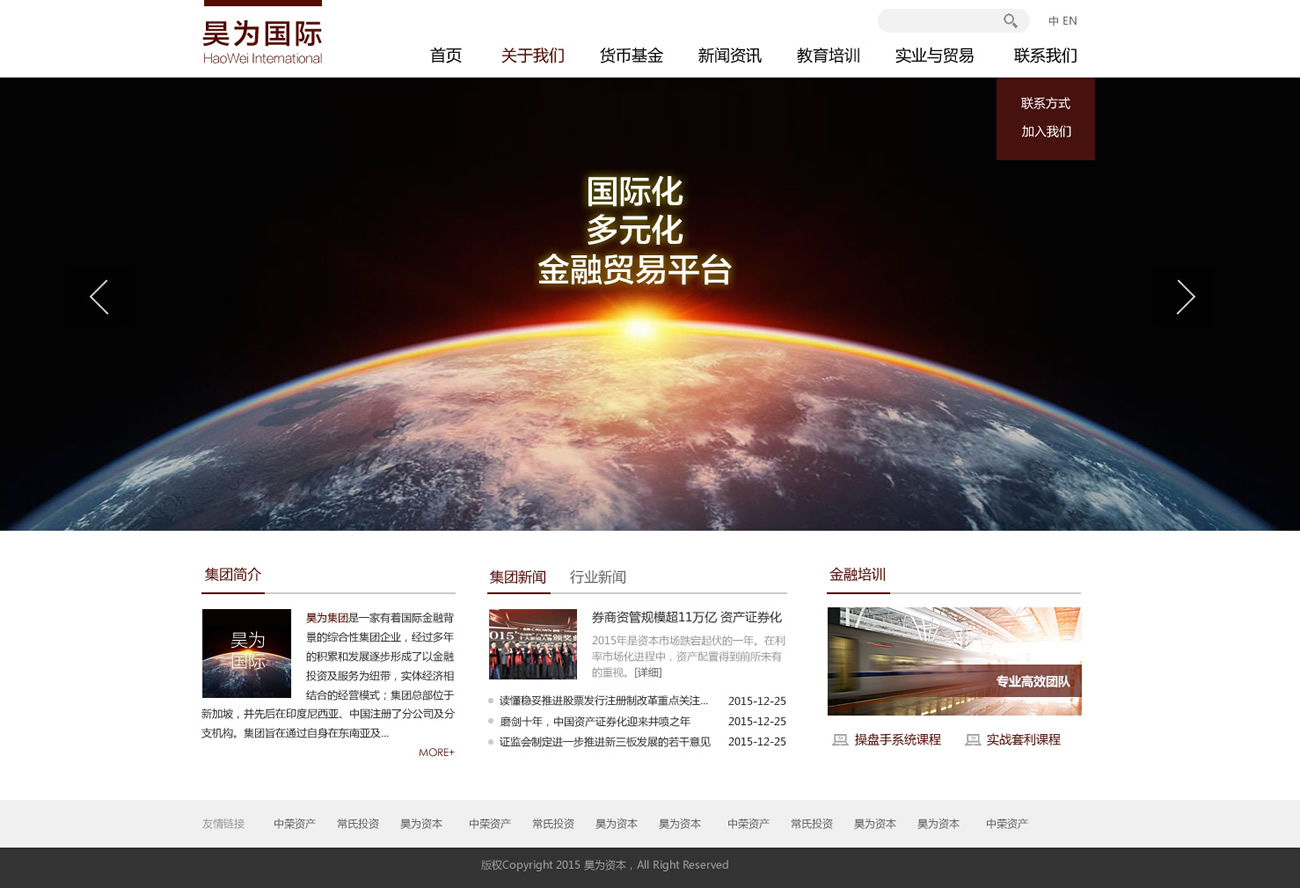Open 实战套利课程 course icon

(x=972, y=740)
